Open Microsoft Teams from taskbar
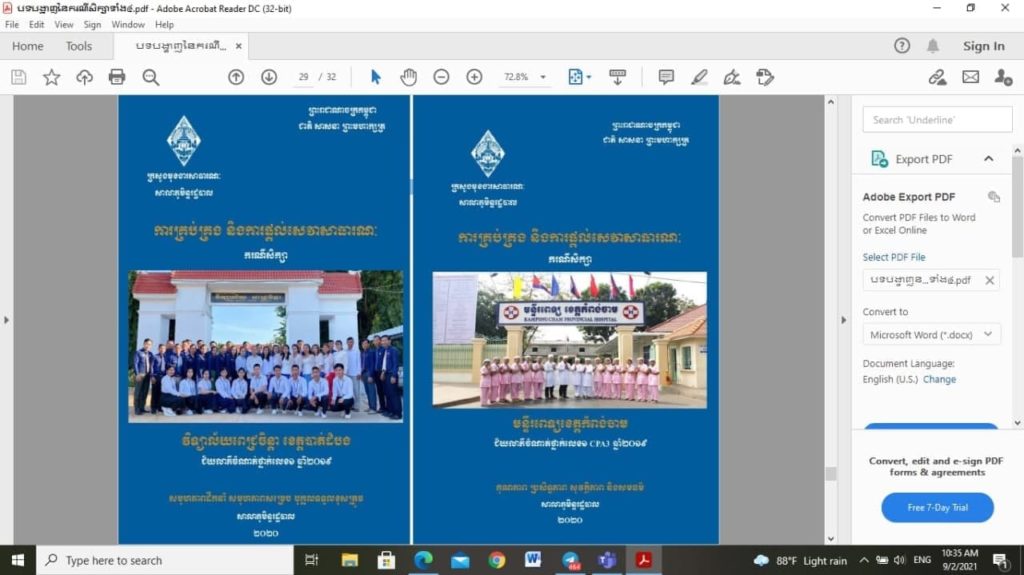Viewport: 1024px width, 575px height. [607, 560]
